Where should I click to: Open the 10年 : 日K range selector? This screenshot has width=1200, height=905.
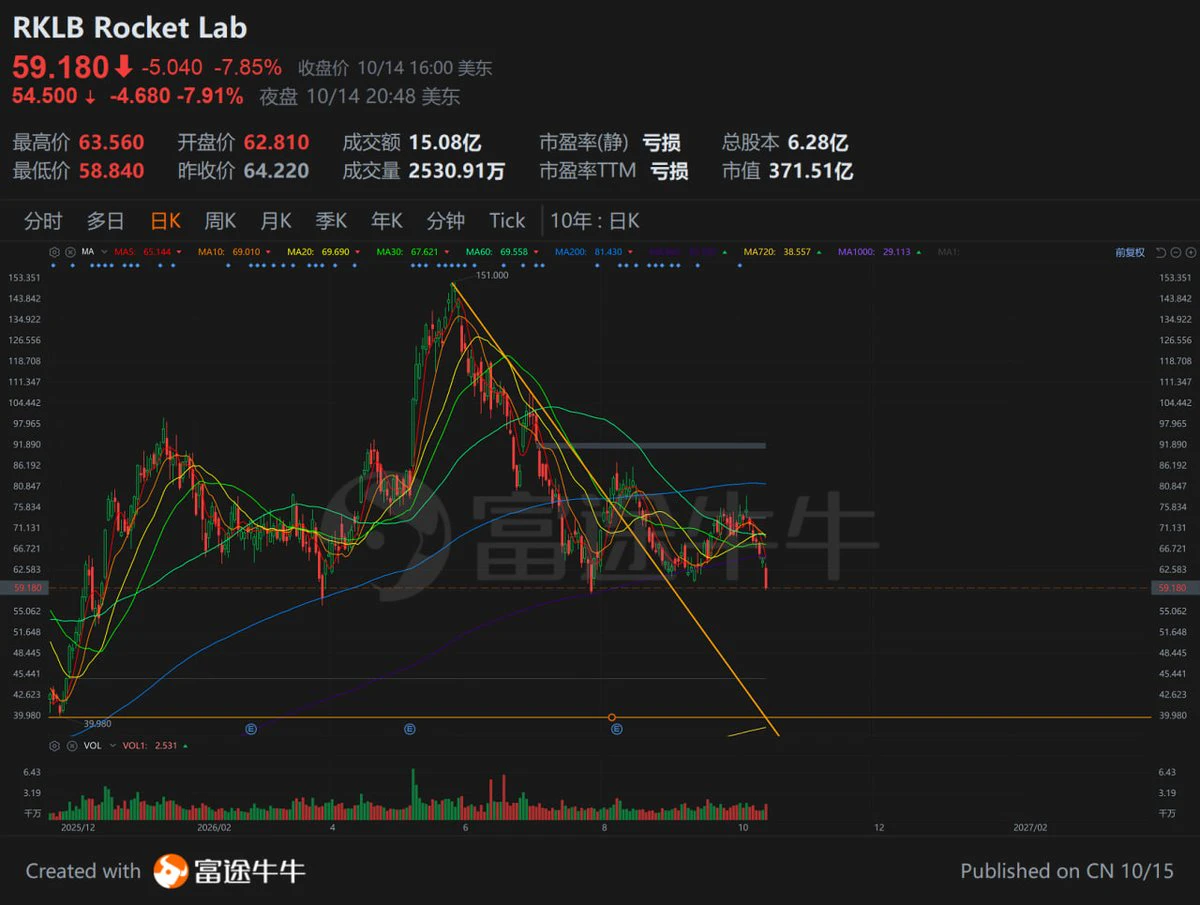coord(595,221)
